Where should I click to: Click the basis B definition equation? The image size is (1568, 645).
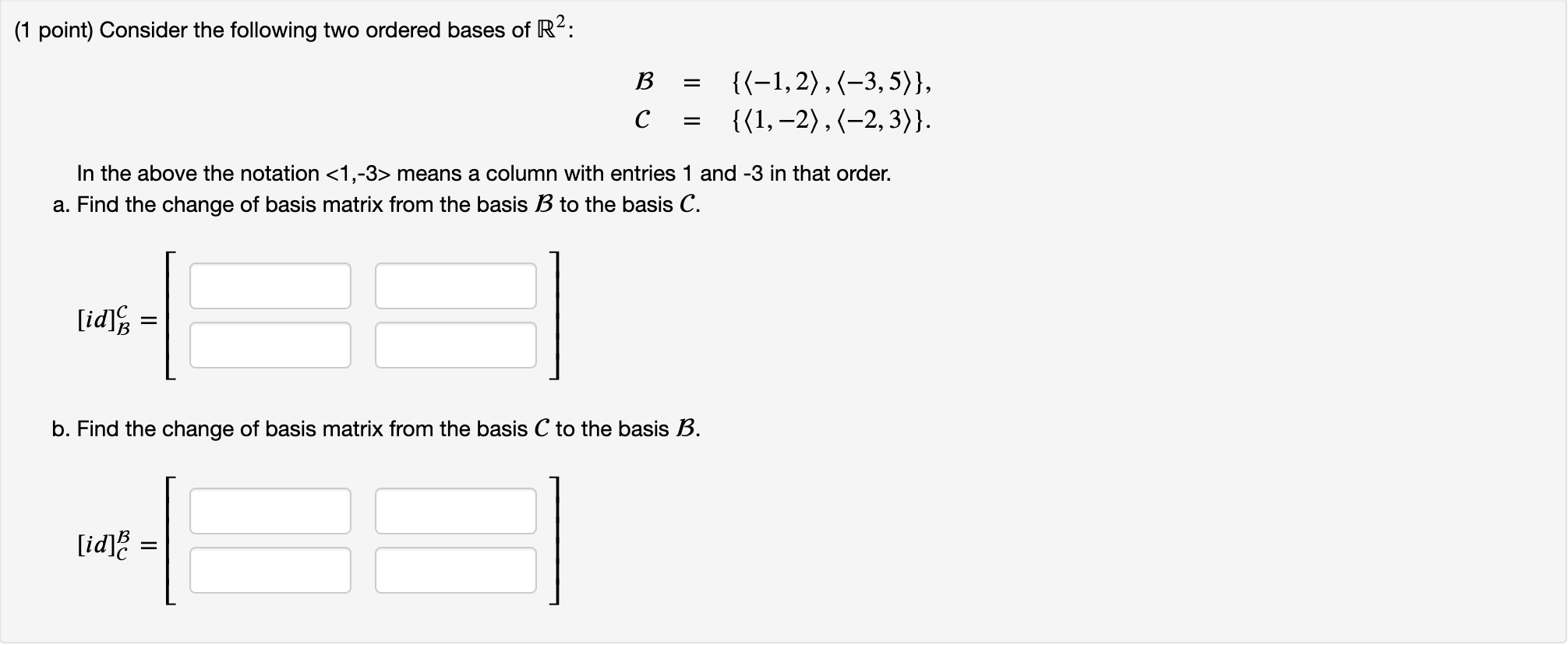(x=779, y=80)
